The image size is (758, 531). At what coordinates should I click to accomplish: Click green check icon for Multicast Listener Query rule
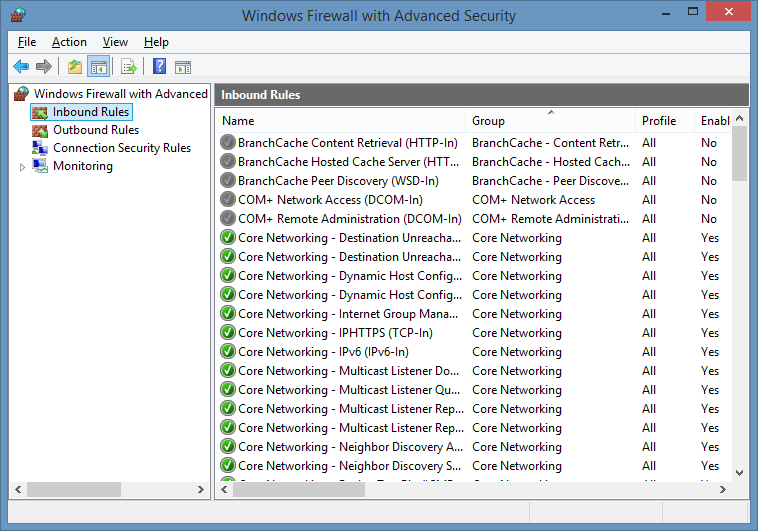pyautogui.click(x=228, y=389)
